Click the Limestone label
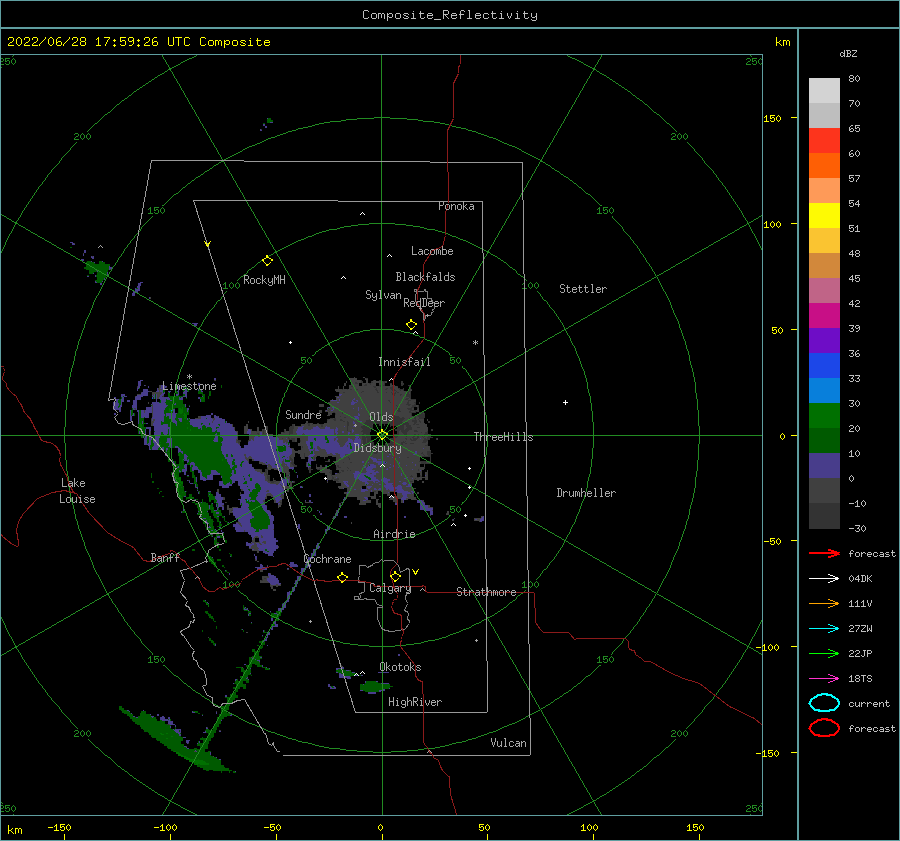900x841 pixels. 189,386
